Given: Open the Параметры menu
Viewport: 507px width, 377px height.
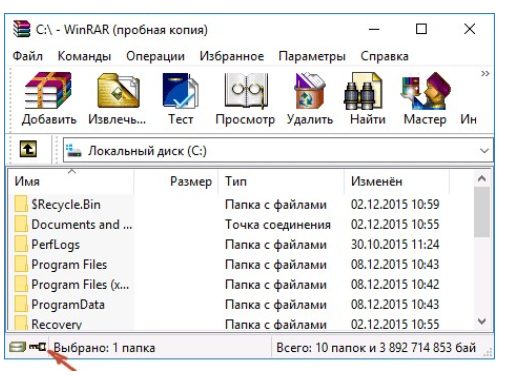Looking at the screenshot, I should [x=312, y=56].
